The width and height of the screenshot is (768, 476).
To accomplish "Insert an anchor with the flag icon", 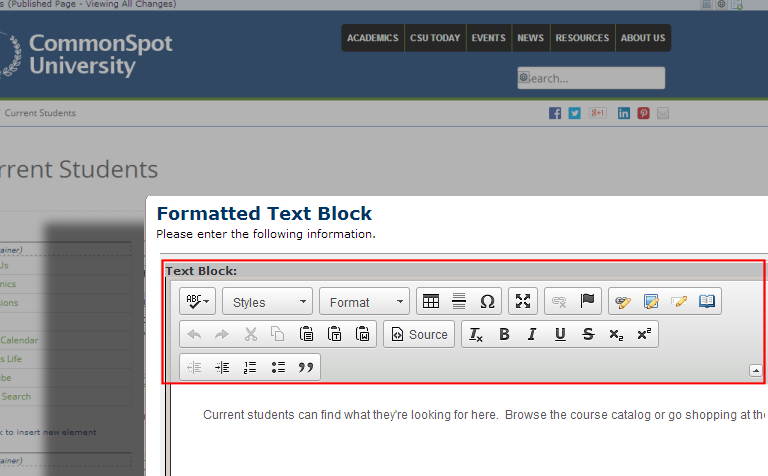I will tap(587, 301).
